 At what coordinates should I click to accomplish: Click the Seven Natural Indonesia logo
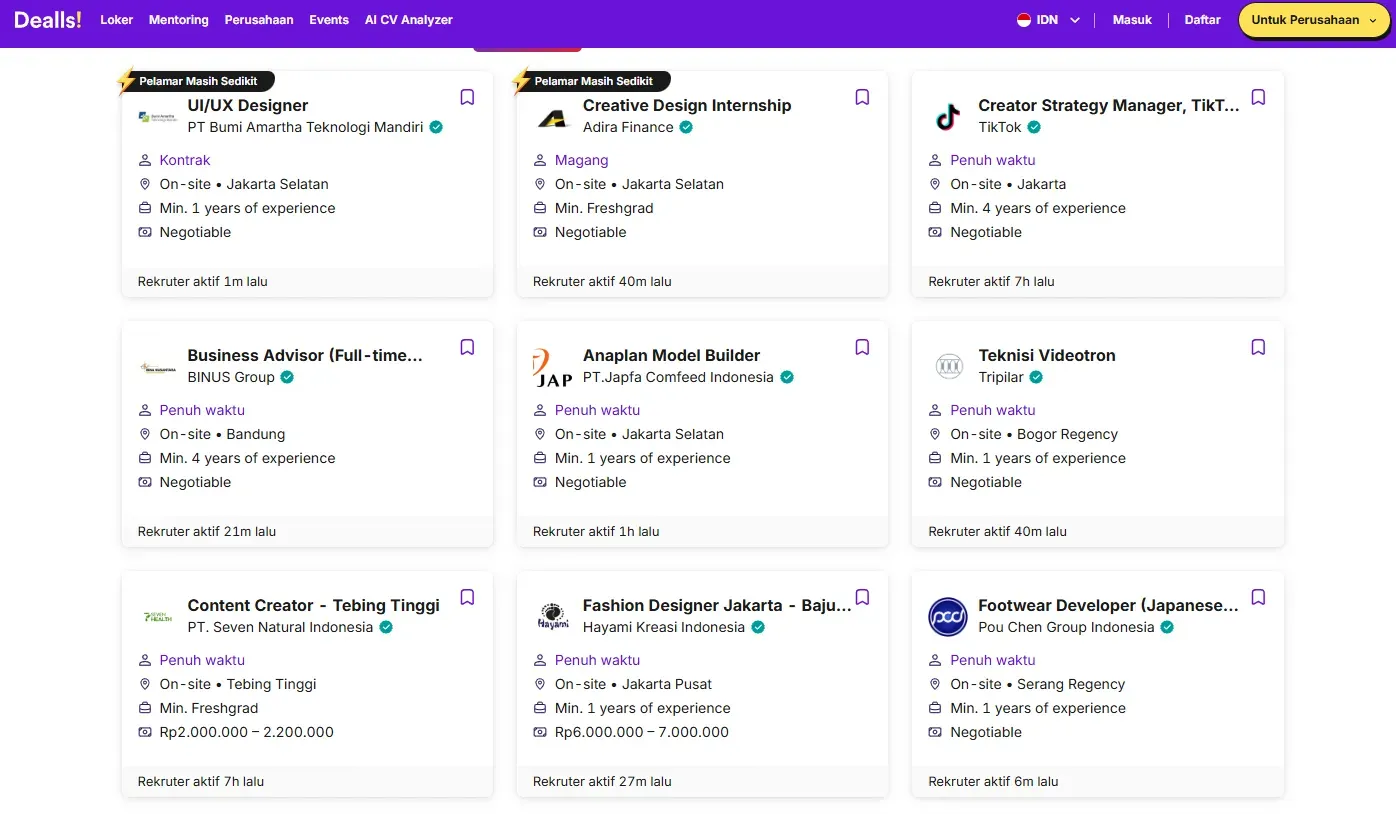pyautogui.click(x=157, y=617)
